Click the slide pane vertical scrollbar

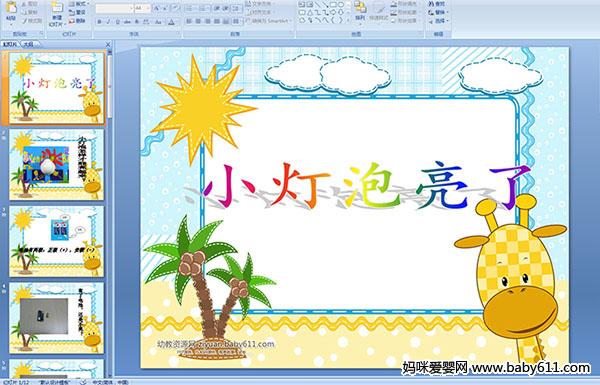(x=110, y=214)
